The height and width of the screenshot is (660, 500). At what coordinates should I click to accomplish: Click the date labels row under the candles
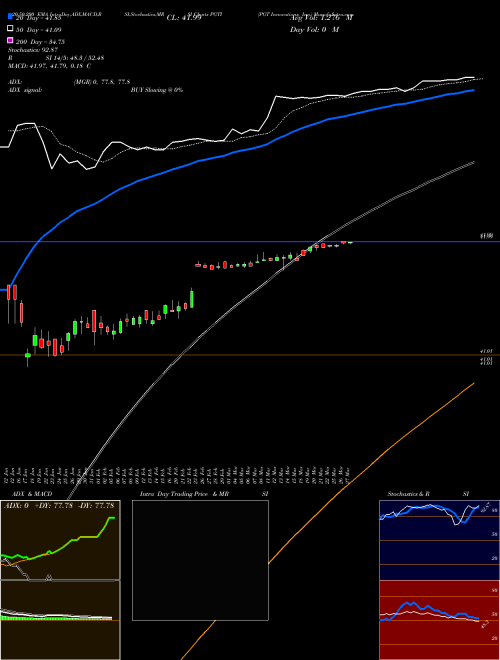click(x=178, y=474)
